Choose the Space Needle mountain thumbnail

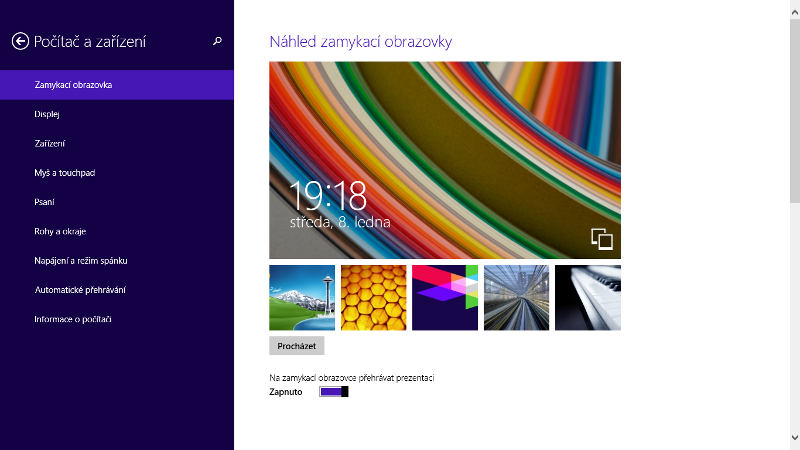(302, 297)
